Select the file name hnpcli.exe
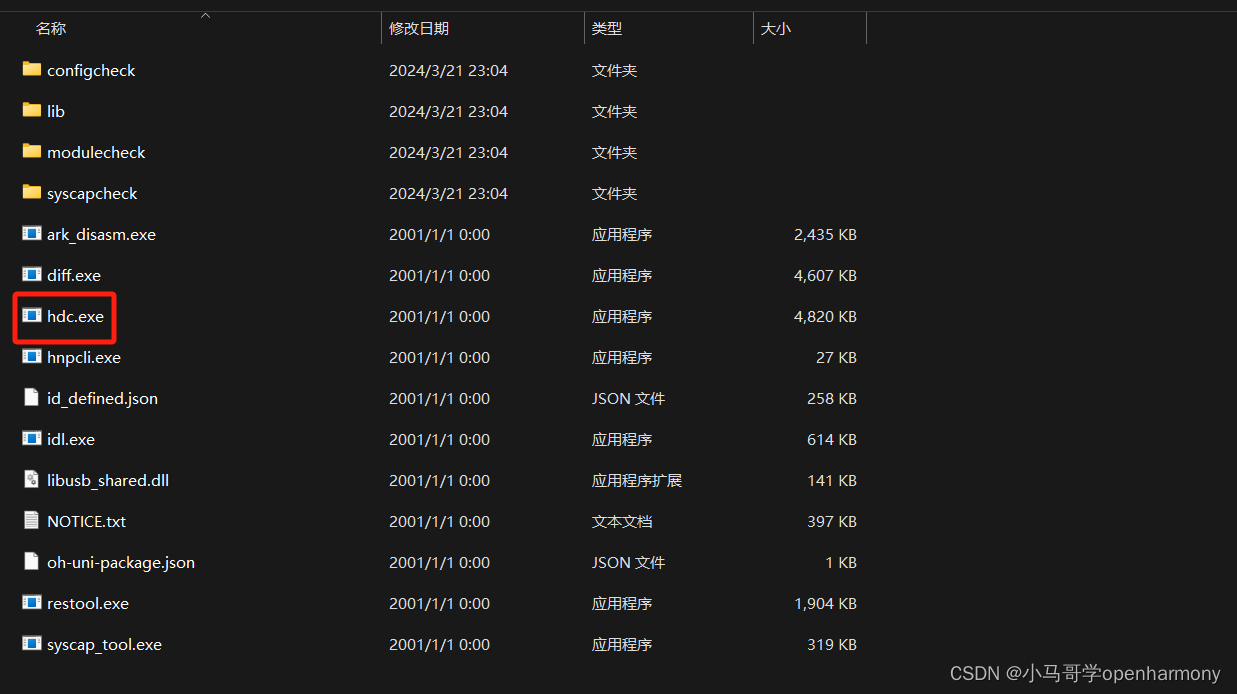 click(84, 358)
